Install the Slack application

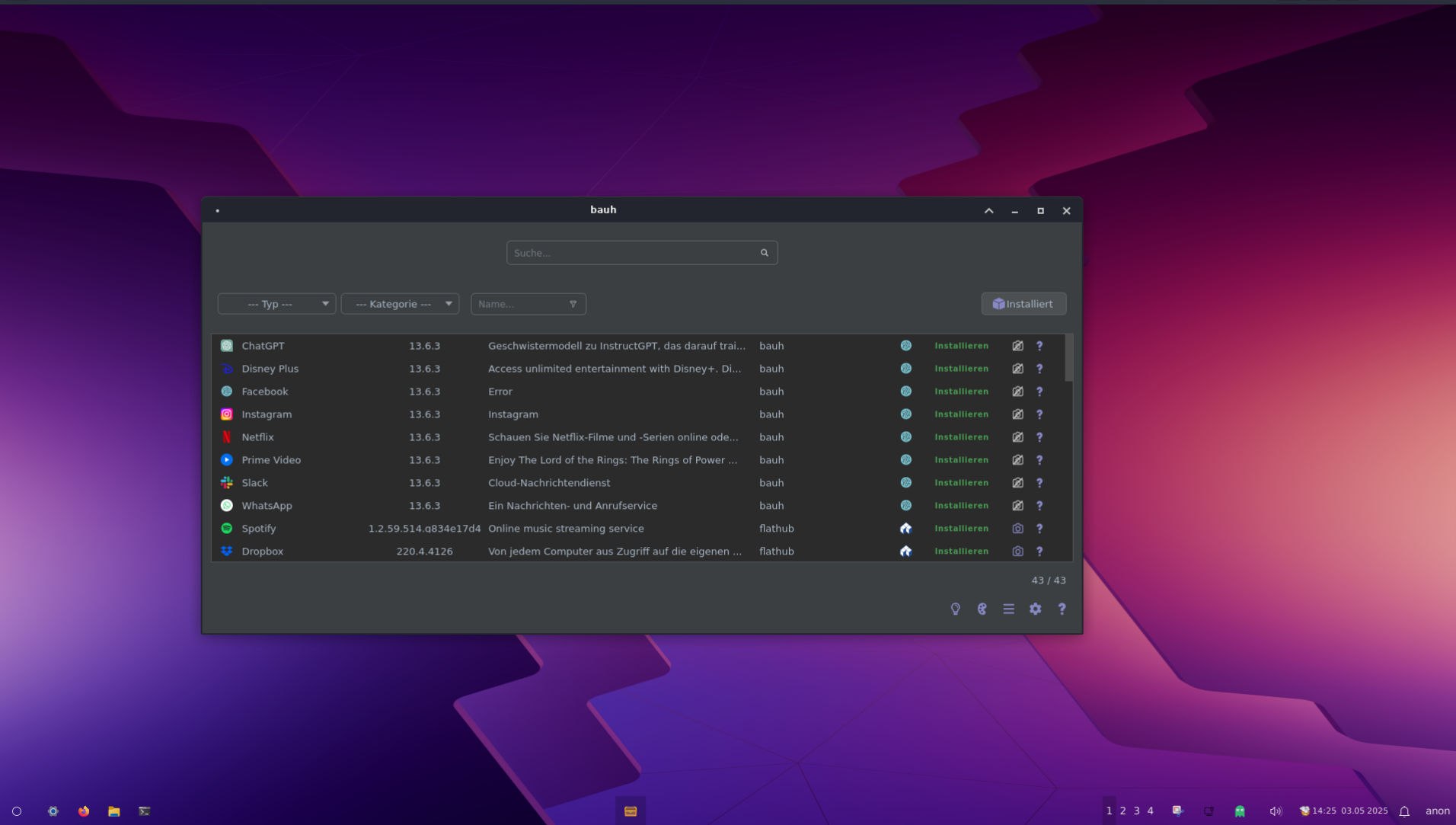click(x=961, y=483)
